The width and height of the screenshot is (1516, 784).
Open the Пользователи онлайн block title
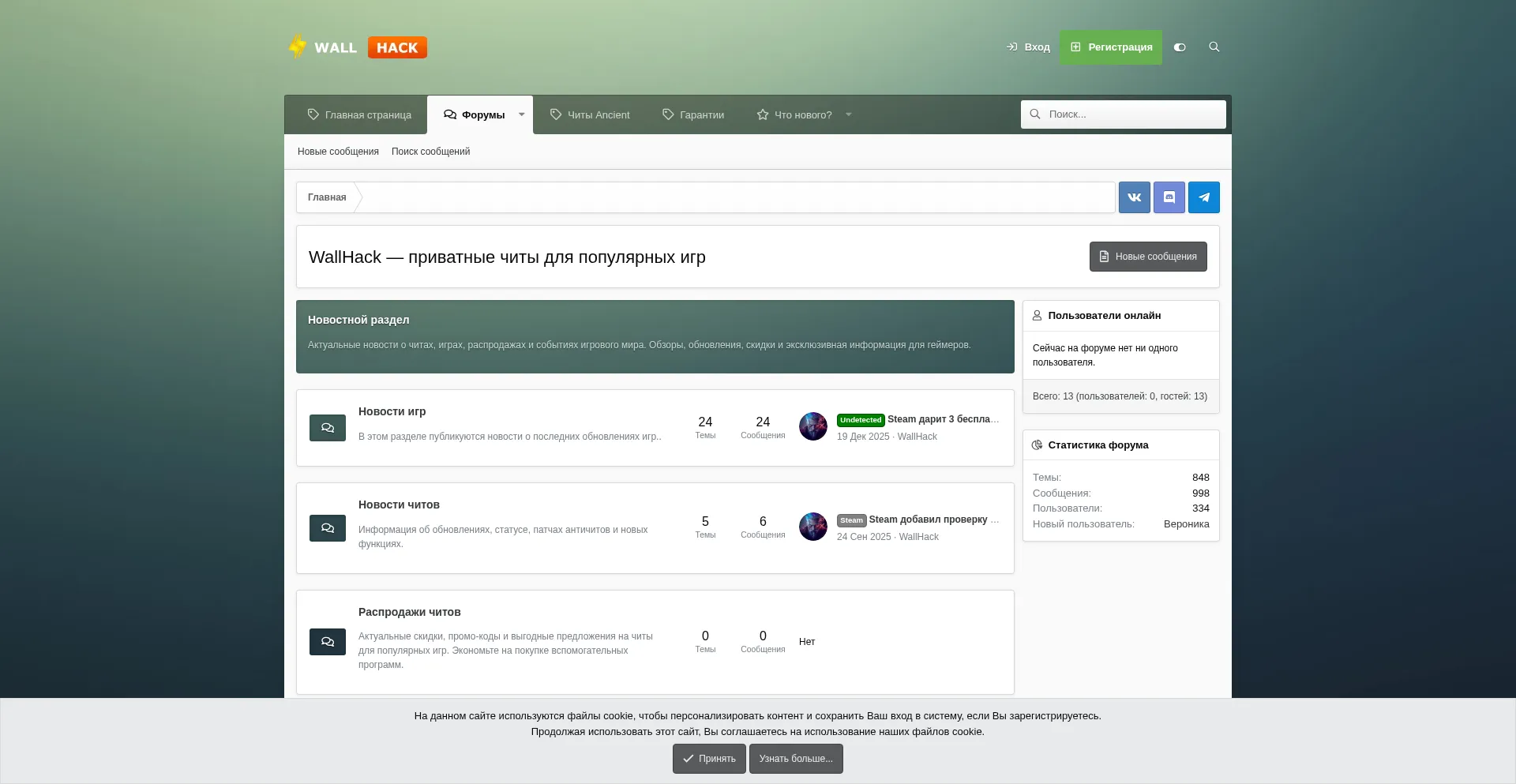coord(1104,316)
